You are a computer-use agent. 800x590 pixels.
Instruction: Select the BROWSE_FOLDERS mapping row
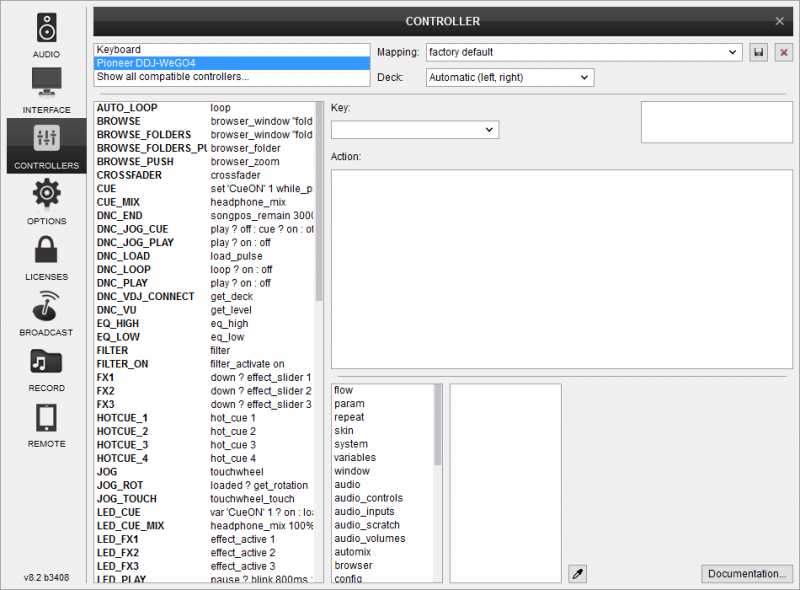tap(205, 135)
